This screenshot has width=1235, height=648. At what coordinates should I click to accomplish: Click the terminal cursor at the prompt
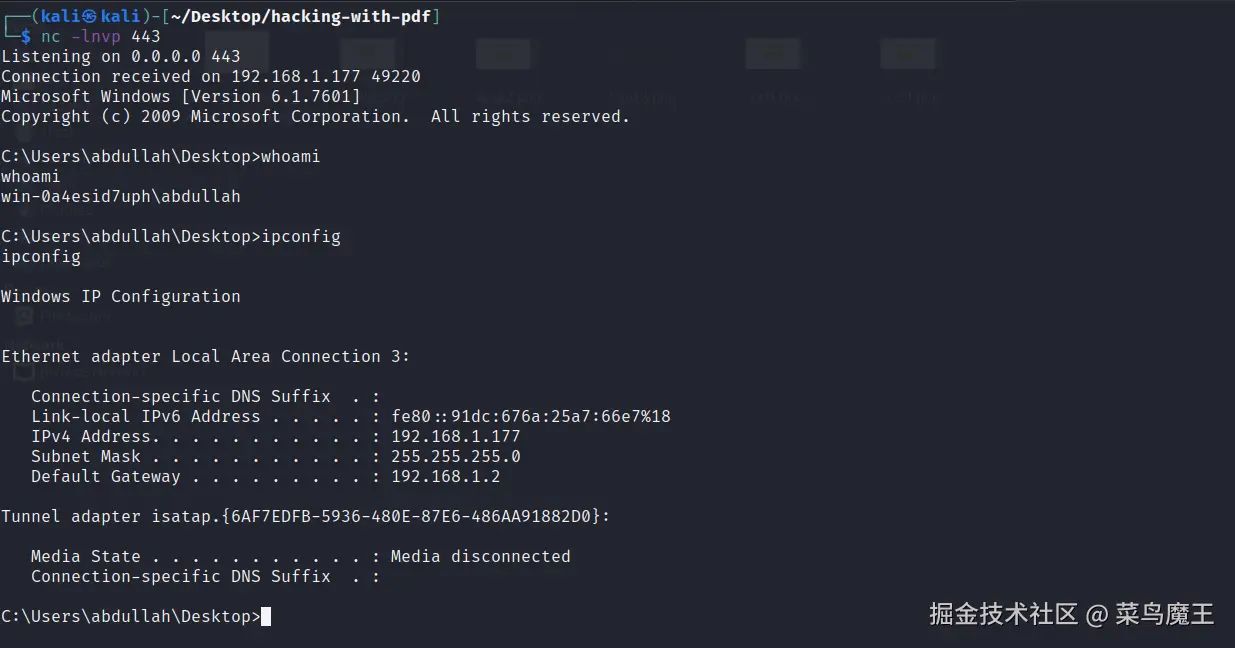pyautogui.click(x=266, y=616)
